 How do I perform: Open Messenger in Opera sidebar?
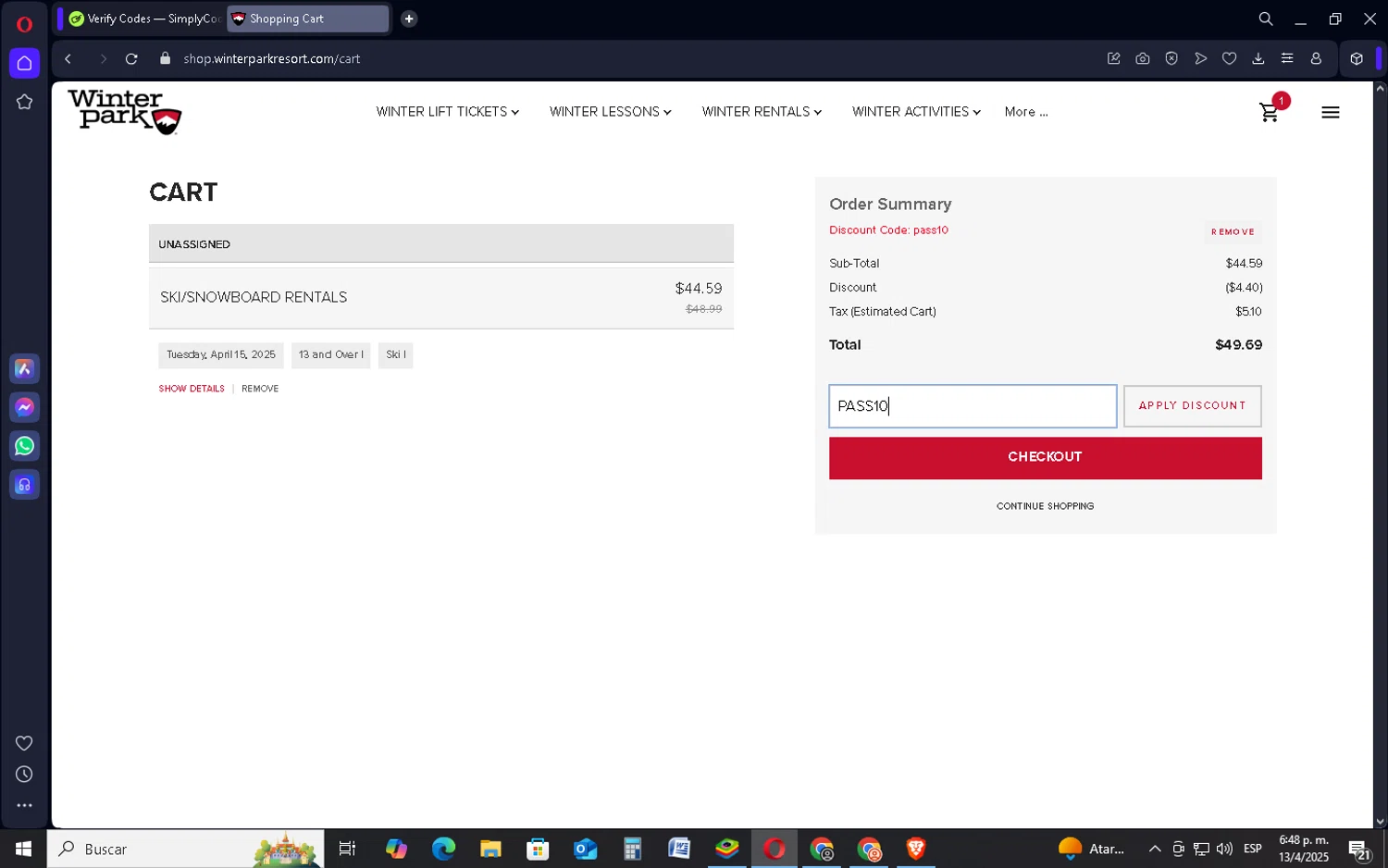[24, 407]
